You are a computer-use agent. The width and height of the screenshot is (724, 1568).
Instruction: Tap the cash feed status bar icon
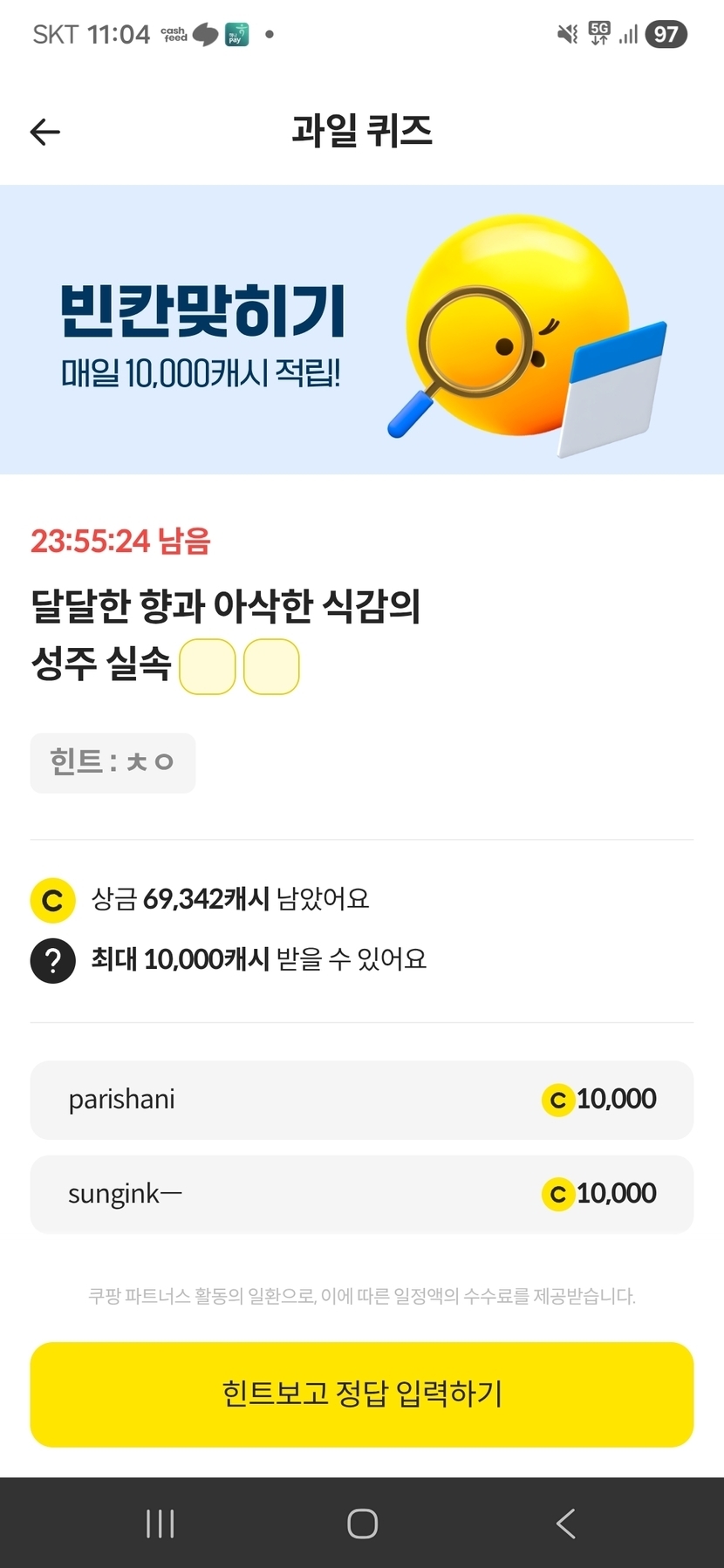175,35
